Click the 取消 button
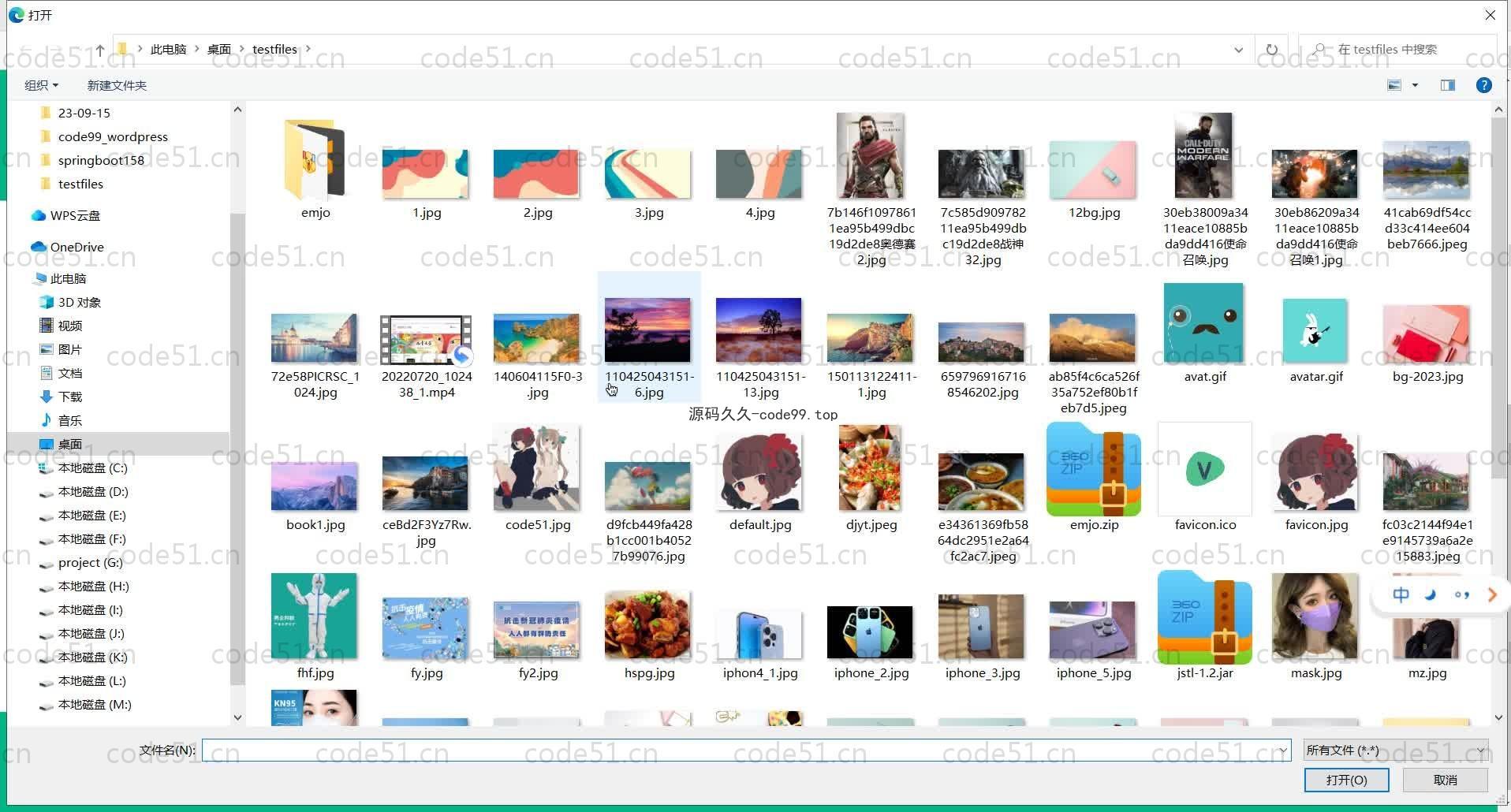Screen dimensions: 1511x812 point(1446,780)
